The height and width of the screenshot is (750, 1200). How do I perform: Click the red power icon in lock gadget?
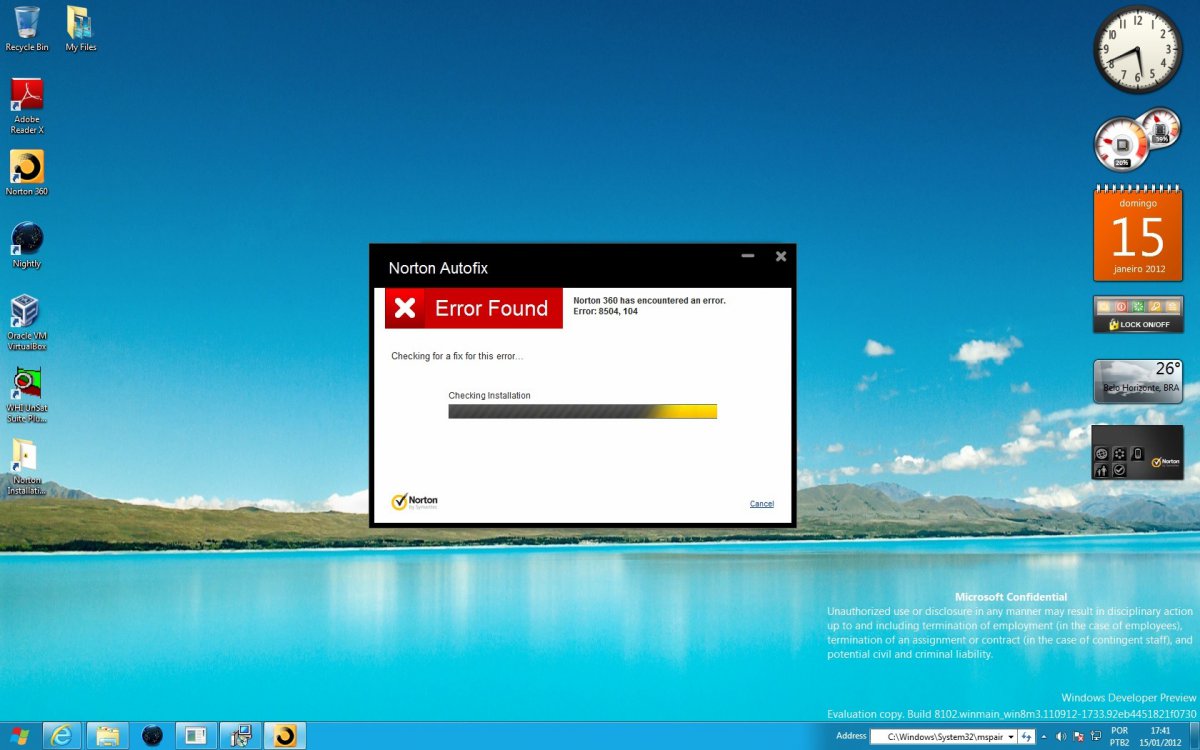(1121, 306)
